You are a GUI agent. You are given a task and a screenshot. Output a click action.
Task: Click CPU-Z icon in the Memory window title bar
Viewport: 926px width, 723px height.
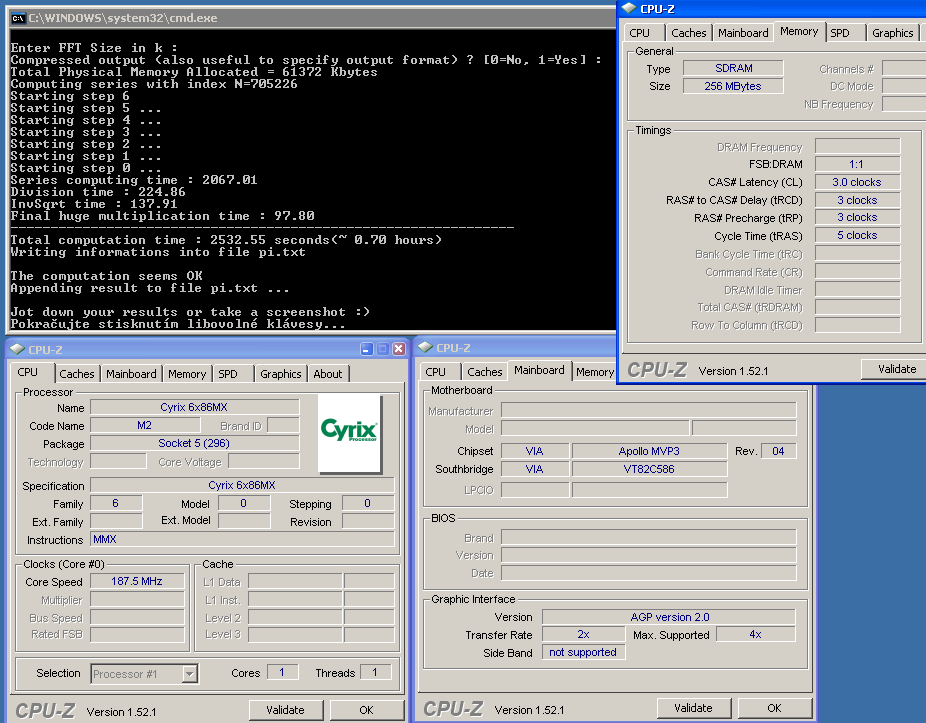[629, 9]
